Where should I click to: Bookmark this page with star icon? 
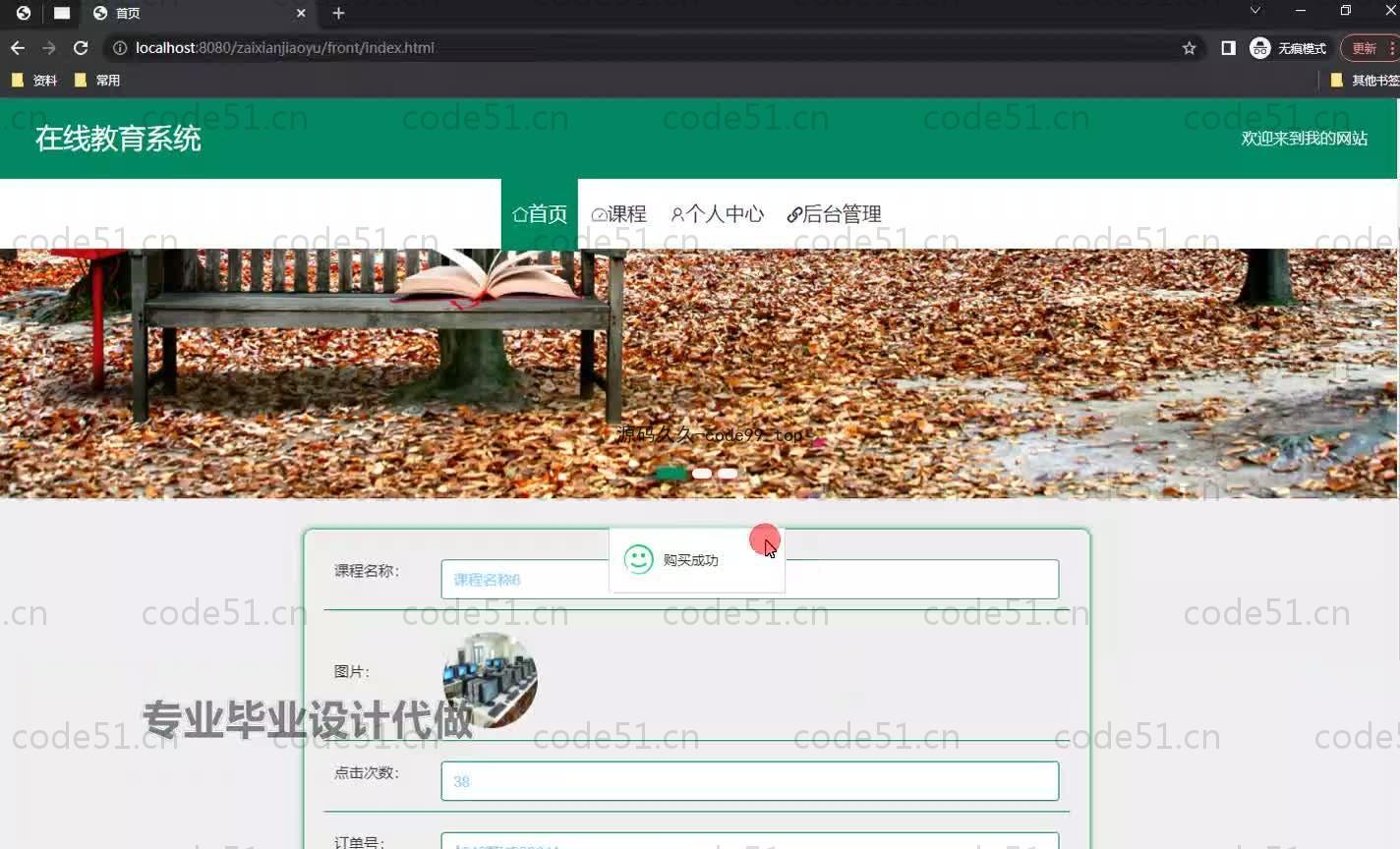[1189, 48]
